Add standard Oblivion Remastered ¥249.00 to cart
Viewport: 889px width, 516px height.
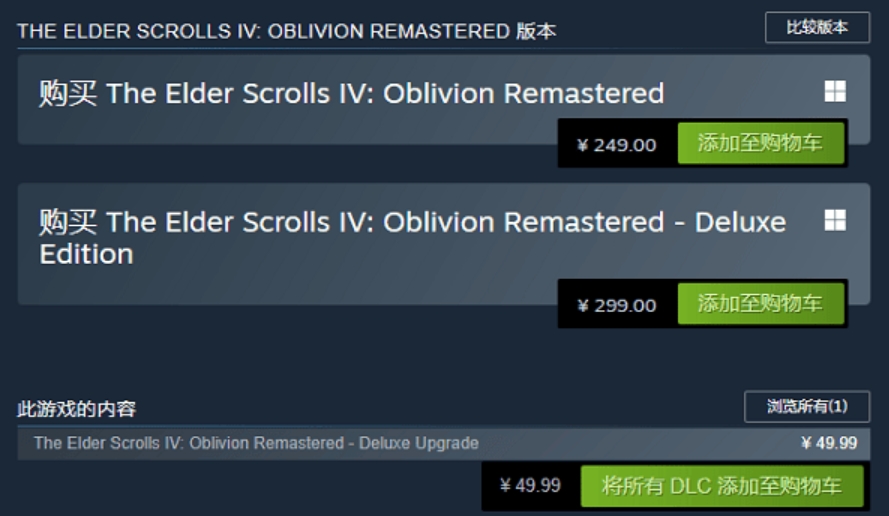(761, 143)
